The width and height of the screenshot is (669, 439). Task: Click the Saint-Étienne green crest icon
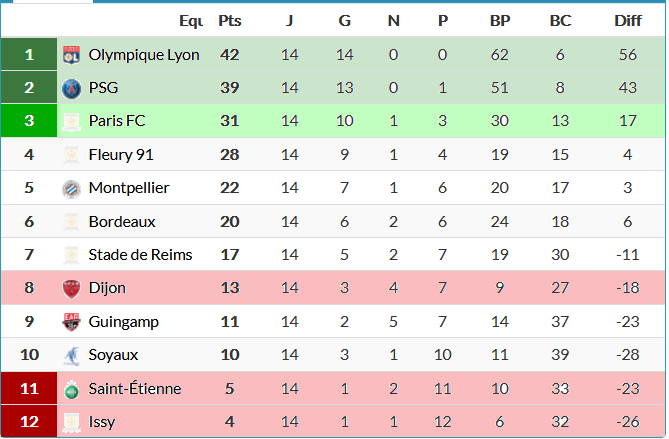pyautogui.click(x=71, y=388)
